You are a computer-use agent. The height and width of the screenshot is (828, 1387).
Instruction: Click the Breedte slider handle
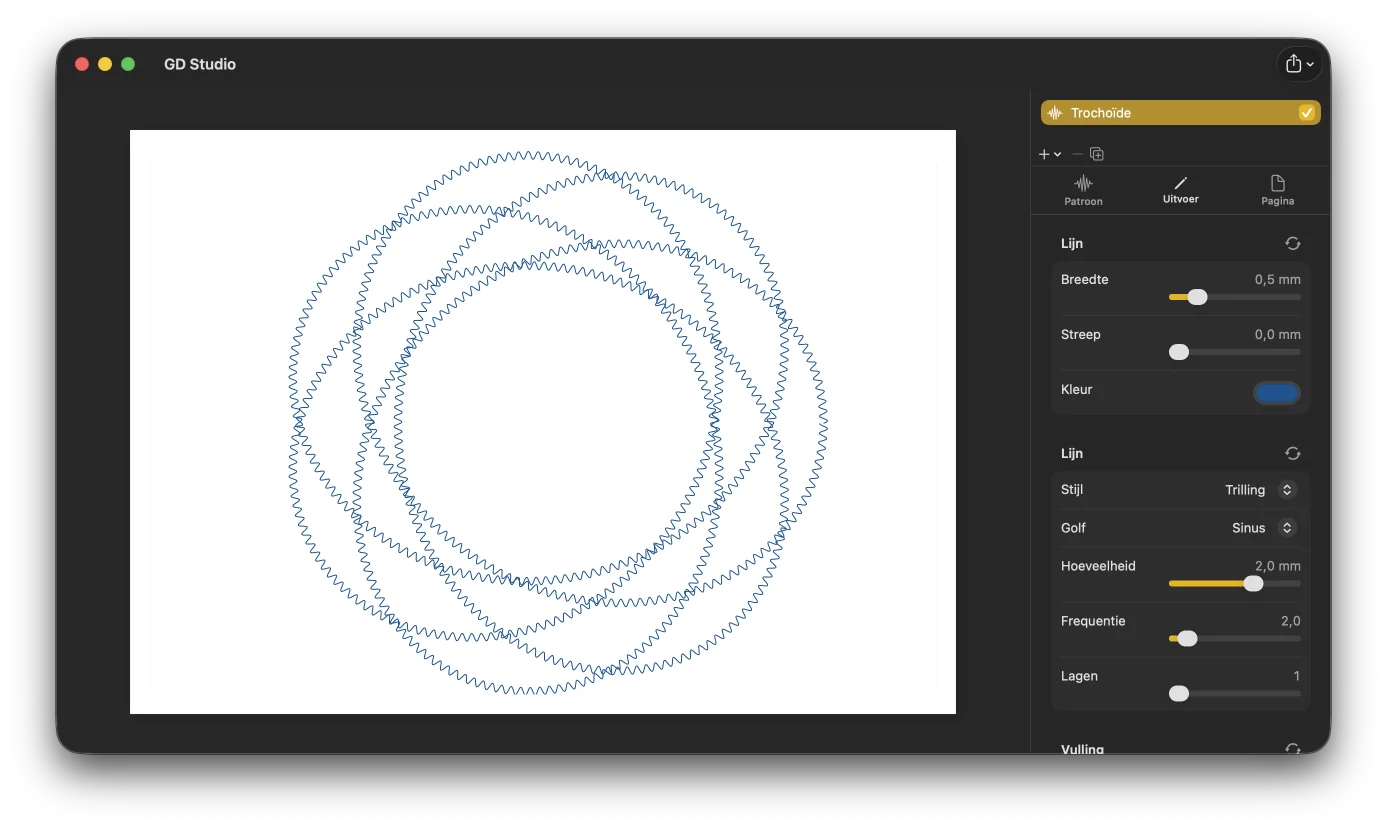(x=1197, y=297)
